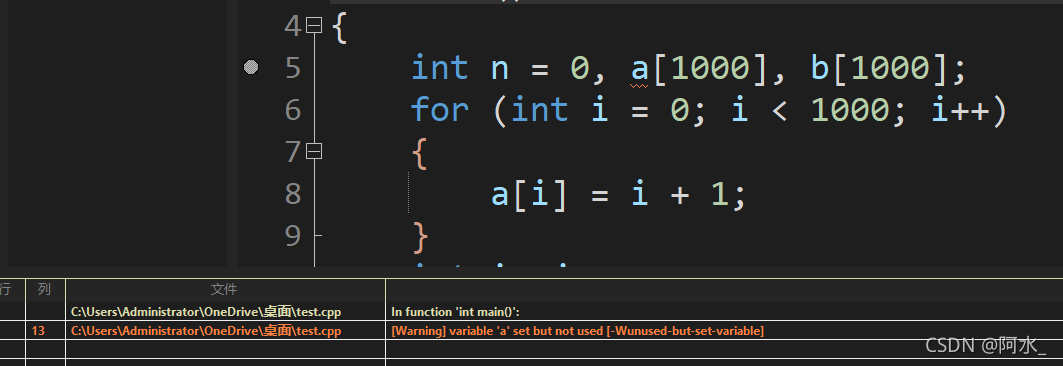Select line number 9 in gutter

[x=293, y=235]
